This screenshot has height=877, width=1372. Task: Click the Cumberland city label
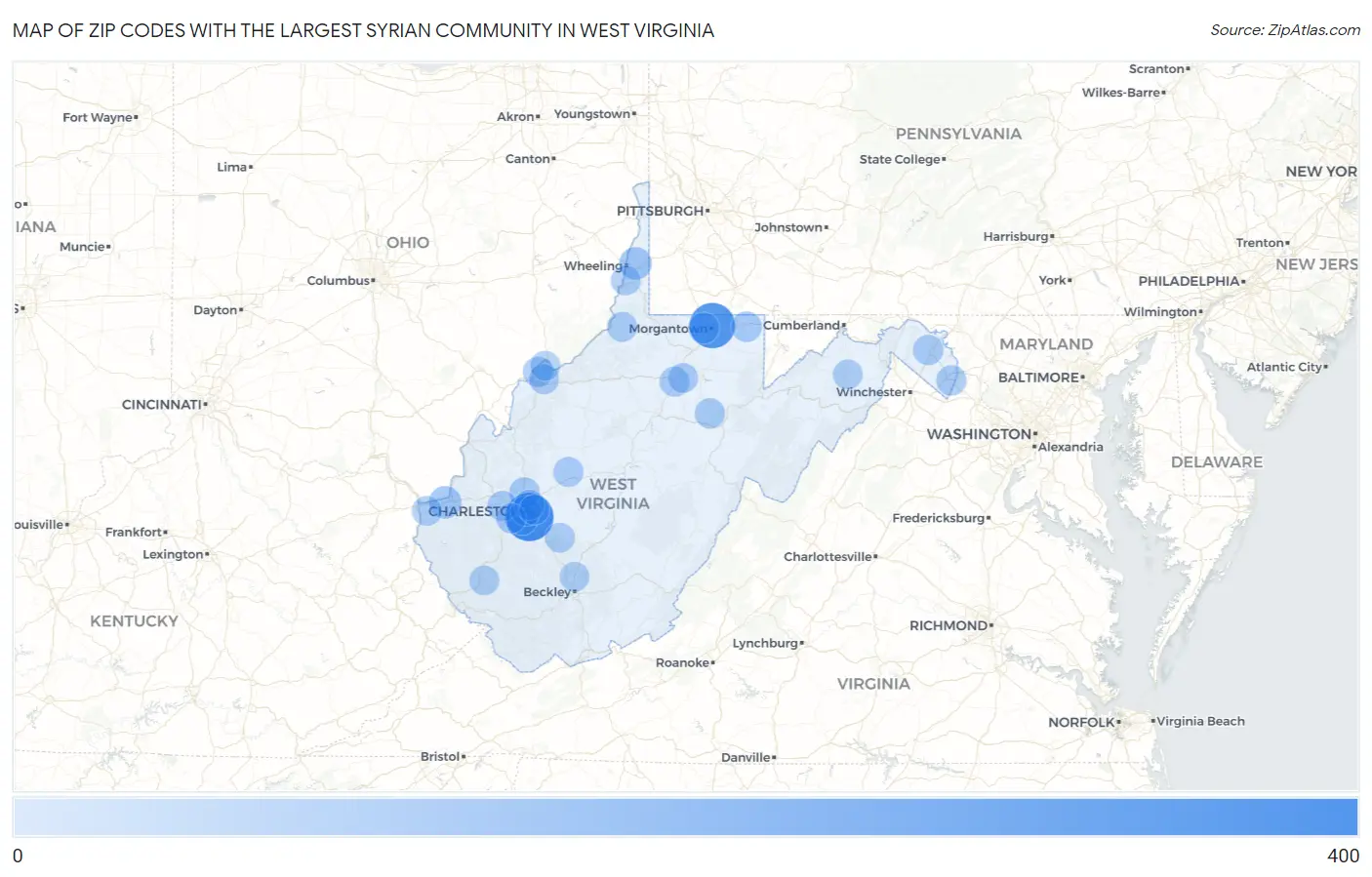(801, 325)
